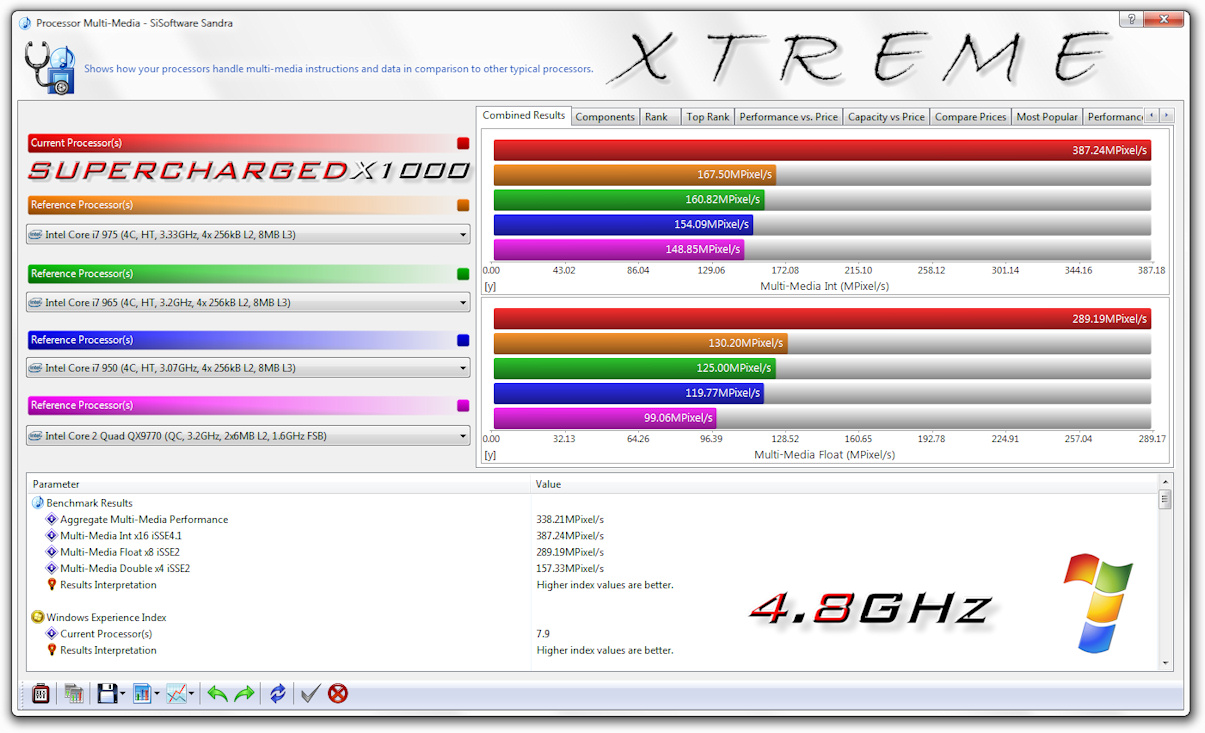Click the results list scrollbar down arrow

[1165, 663]
